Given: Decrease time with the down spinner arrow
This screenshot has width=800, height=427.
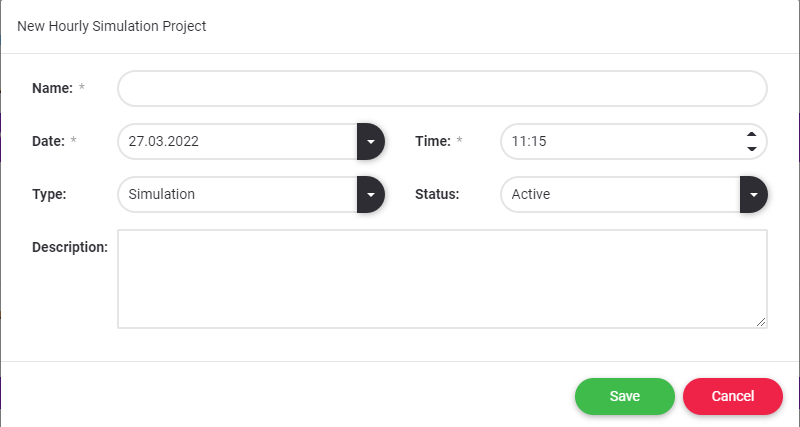Looking at the screenshot, I should coord(752,149).
